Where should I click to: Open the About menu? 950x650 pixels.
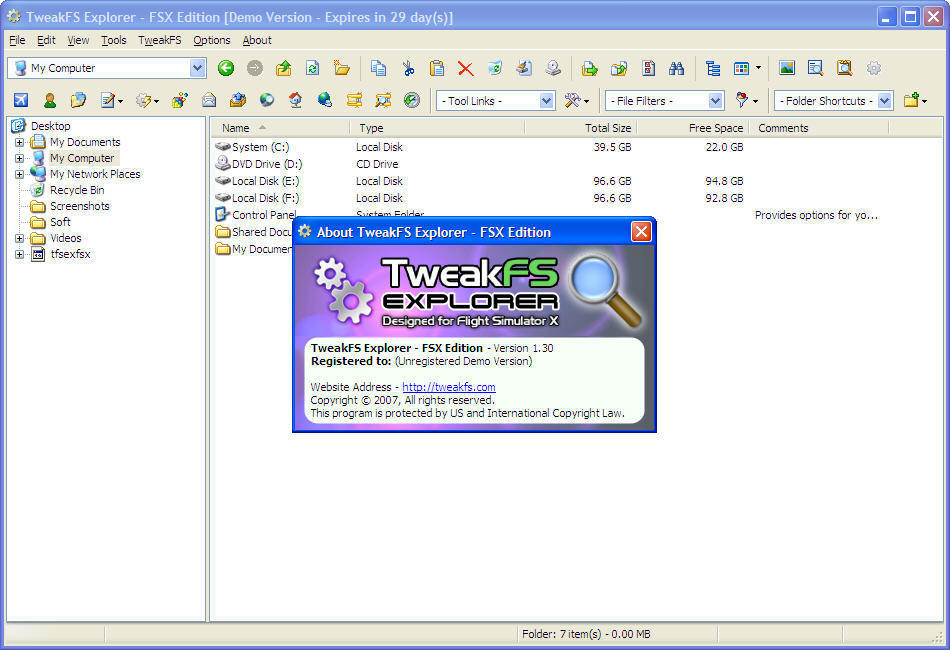[257, 40]
